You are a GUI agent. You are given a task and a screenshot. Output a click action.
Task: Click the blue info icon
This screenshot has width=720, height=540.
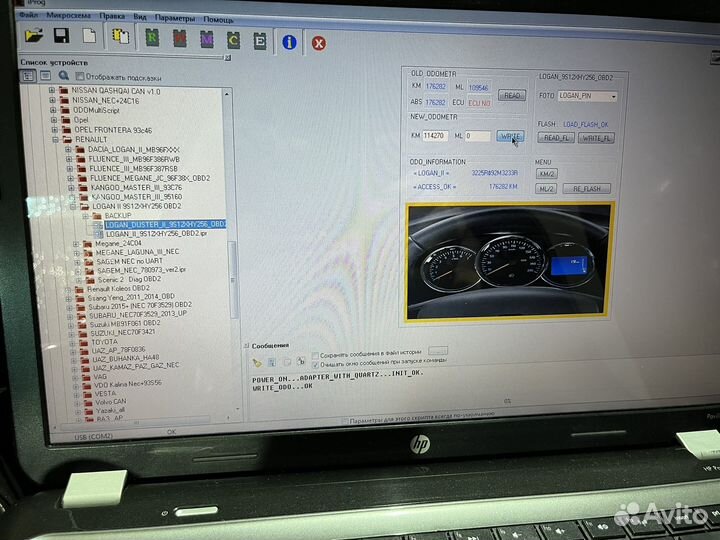click(289, 42)
